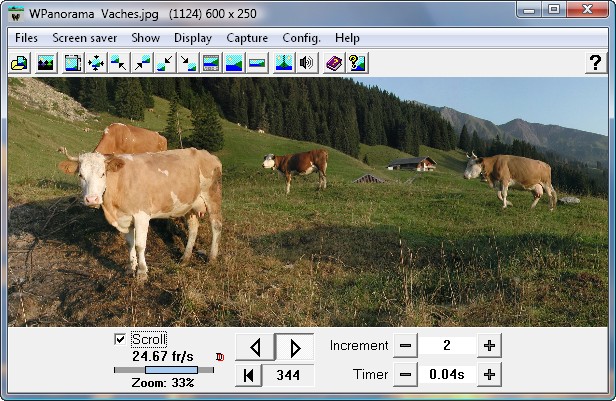616x401 pixels.
Task: Open the Files menu
Action: [x=27, y=38]
